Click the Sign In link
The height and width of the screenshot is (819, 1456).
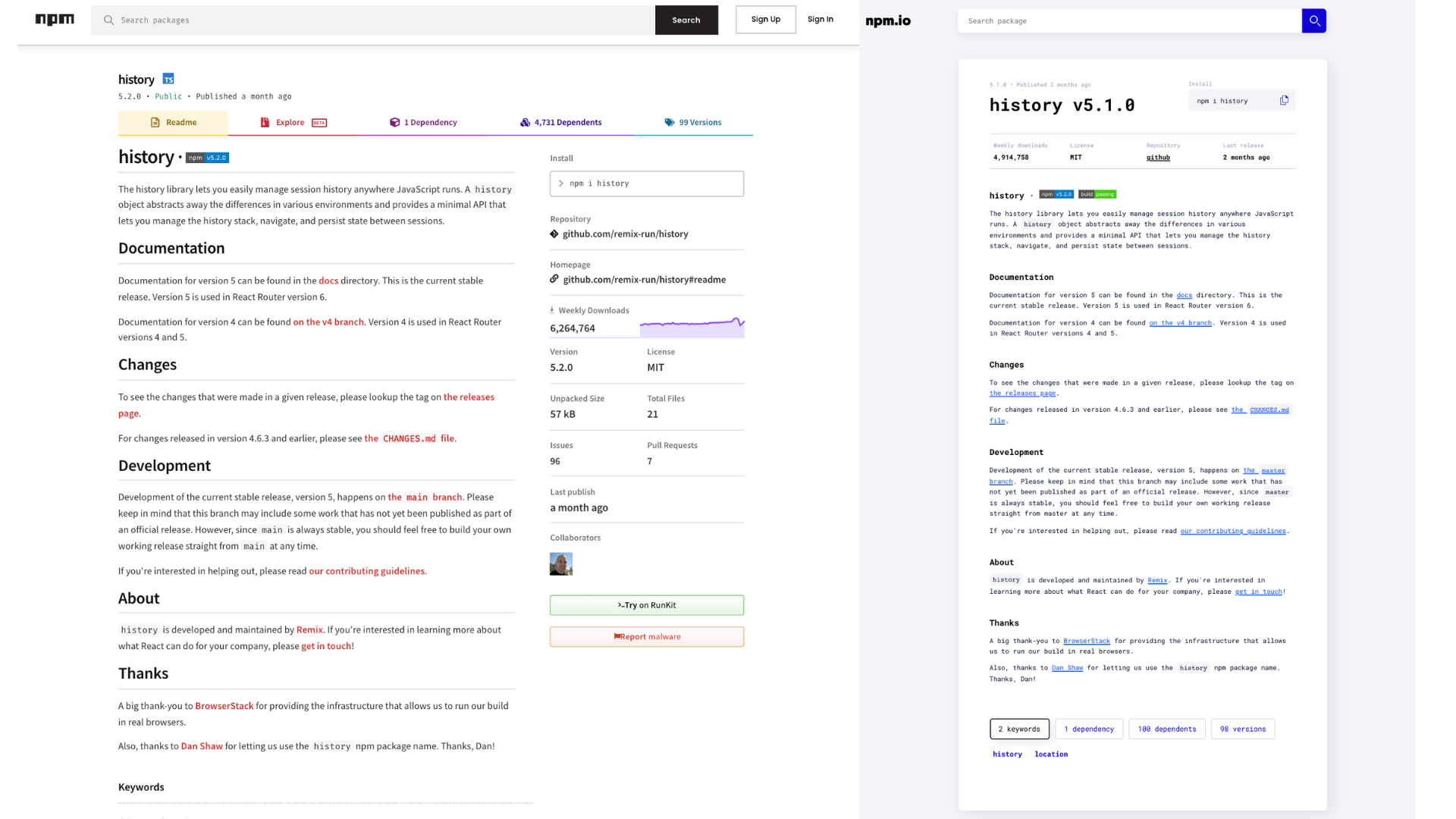(821, 19)
